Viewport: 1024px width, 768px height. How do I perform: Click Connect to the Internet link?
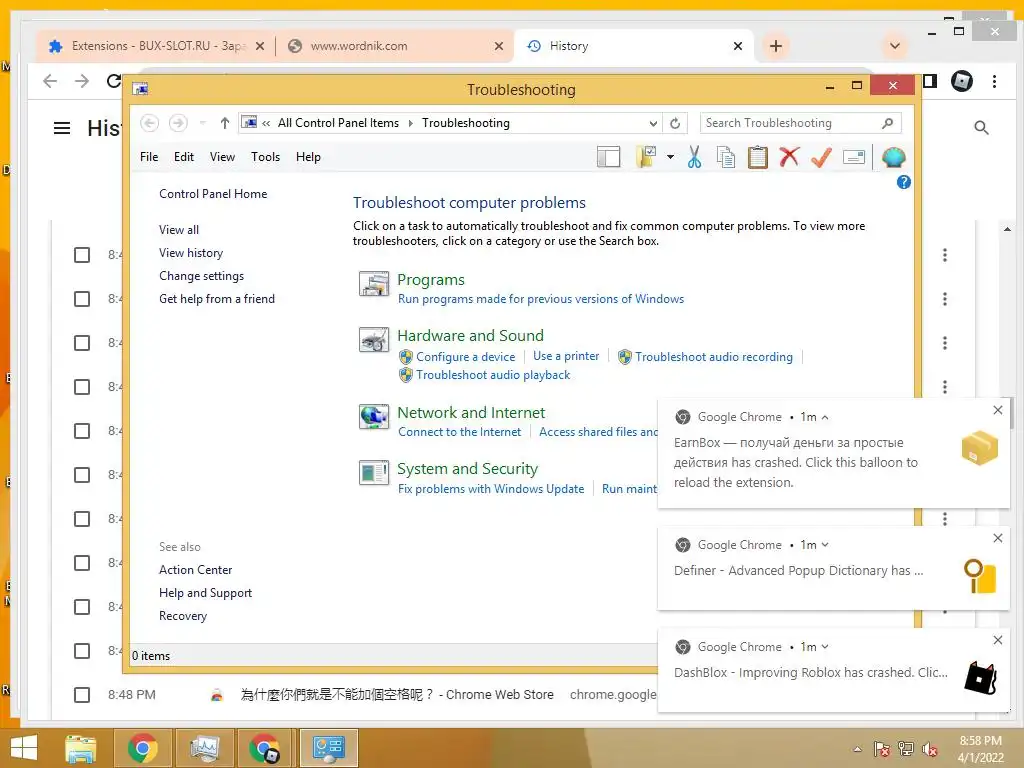tap(460, 432)
